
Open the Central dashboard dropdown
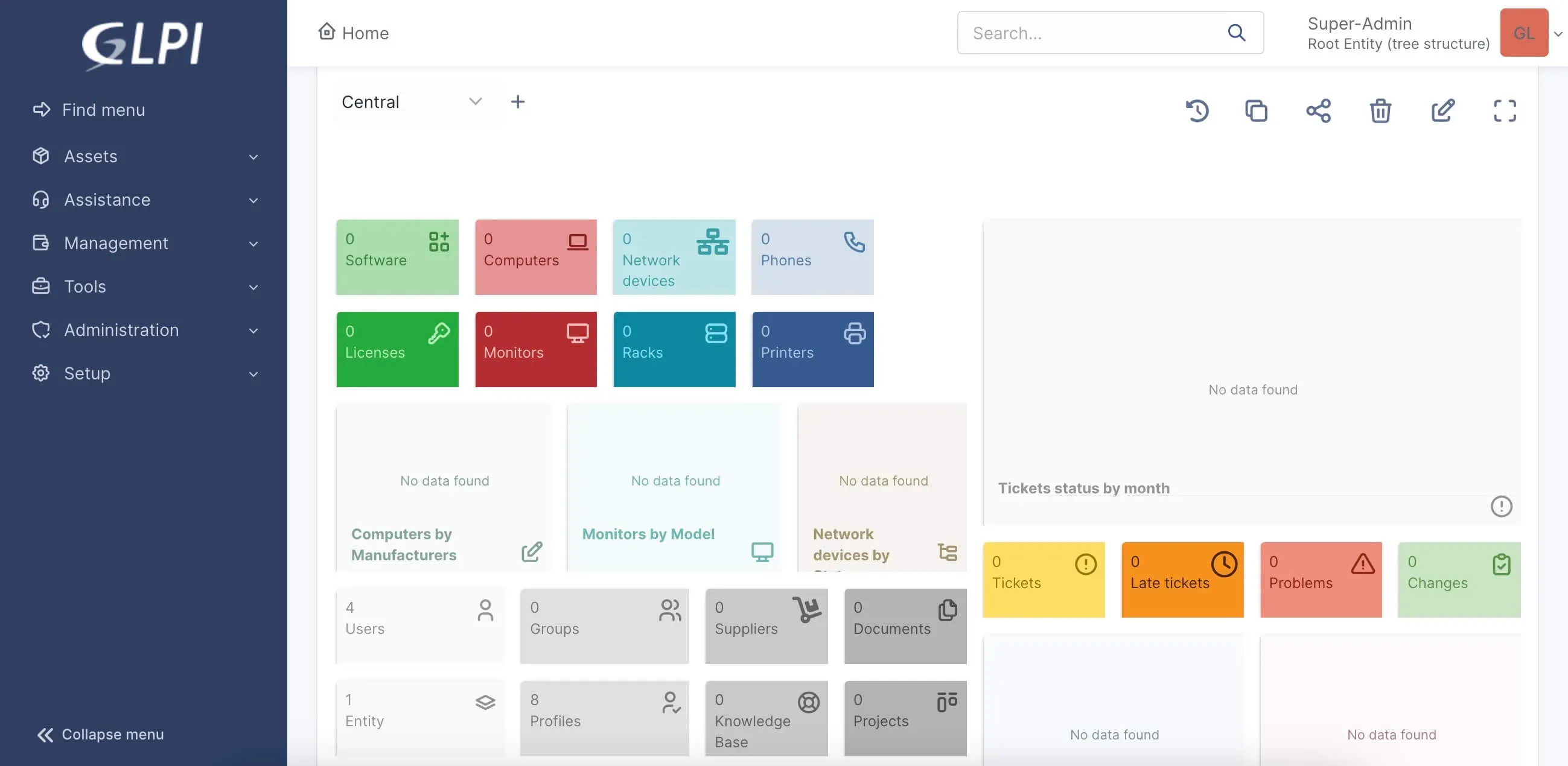coord(419,101)
